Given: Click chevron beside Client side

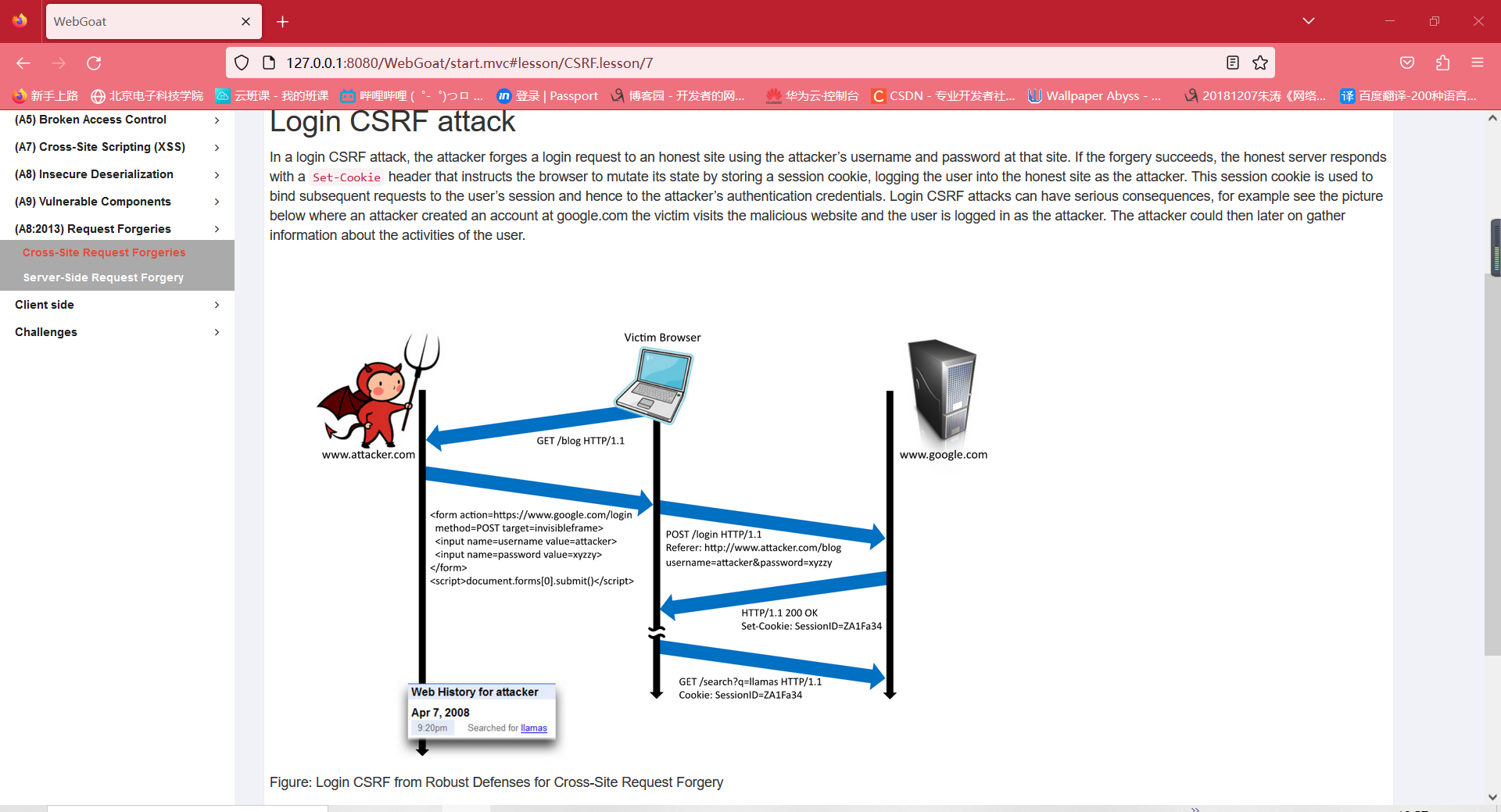Looking at the screenshot, I should coord(217,305).
